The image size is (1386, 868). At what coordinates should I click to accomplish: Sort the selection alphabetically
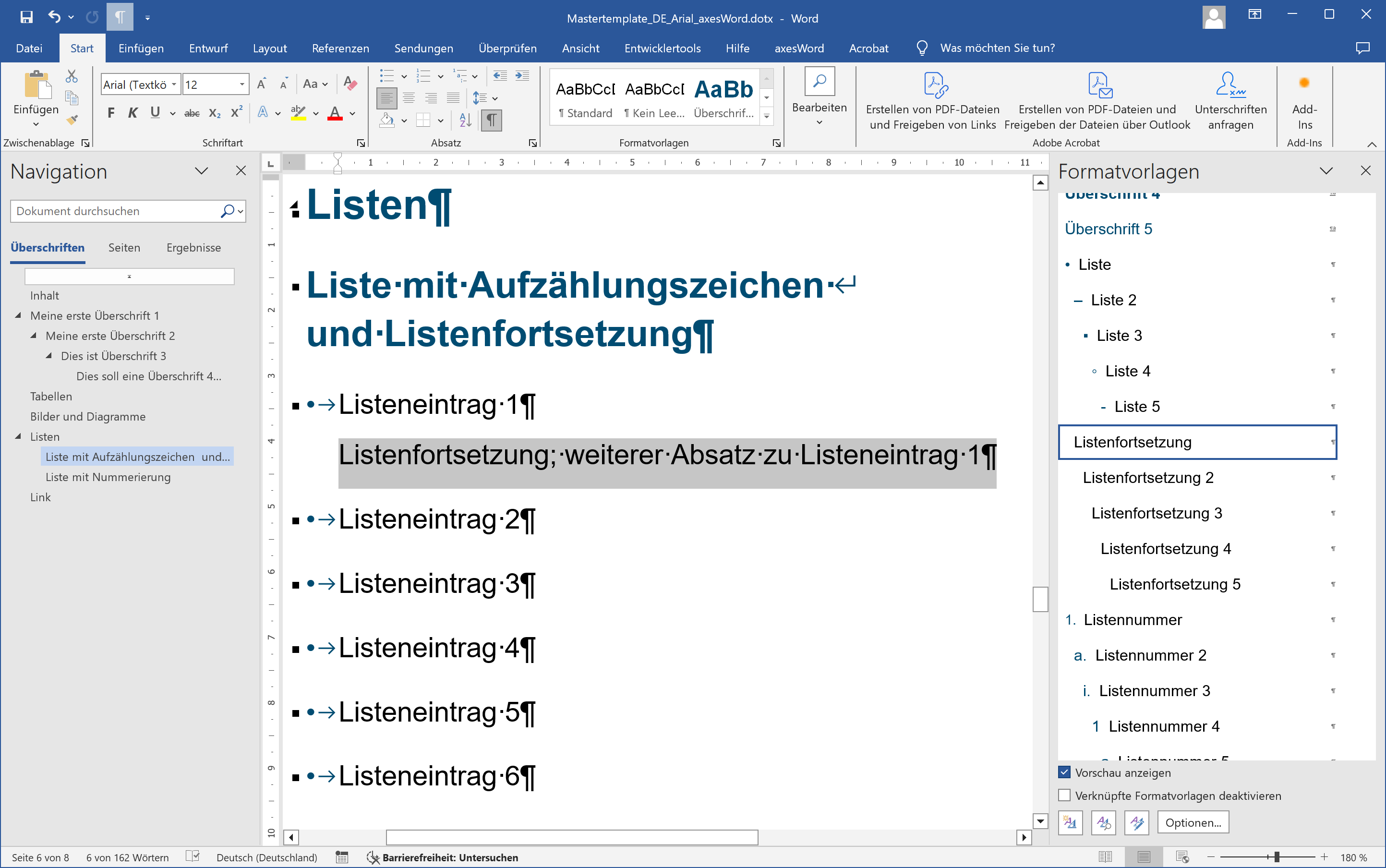click(466, 120)
